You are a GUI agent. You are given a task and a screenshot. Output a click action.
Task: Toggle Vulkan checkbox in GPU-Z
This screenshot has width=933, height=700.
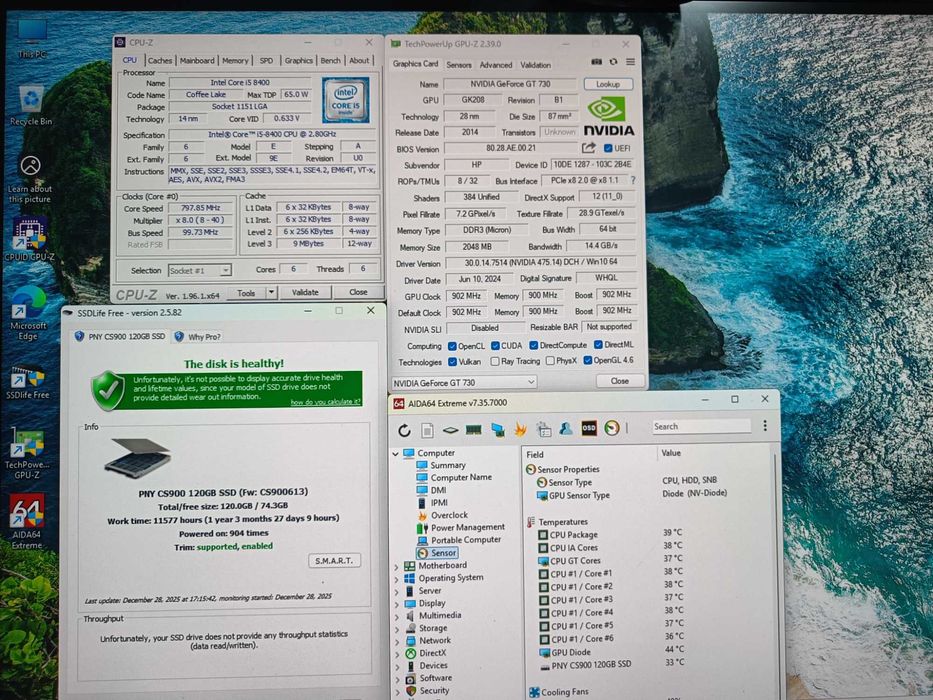click(452, 361)
